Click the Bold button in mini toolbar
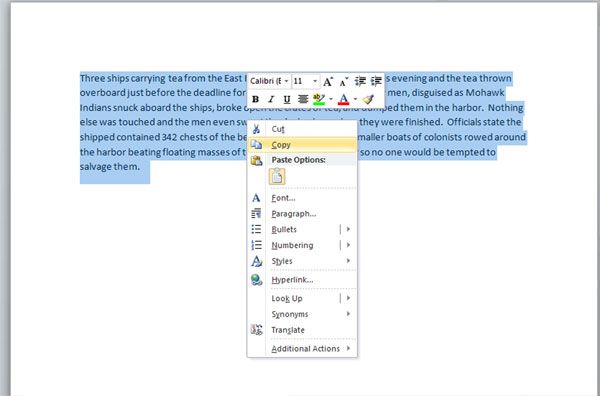 click(255, 99)
